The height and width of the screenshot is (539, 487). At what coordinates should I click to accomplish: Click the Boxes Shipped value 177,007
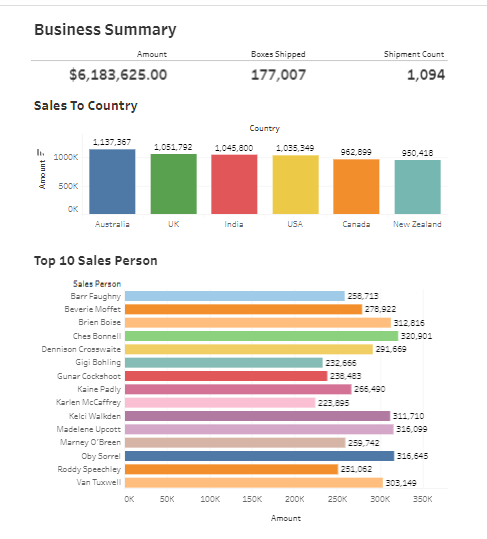pos(278,75)
